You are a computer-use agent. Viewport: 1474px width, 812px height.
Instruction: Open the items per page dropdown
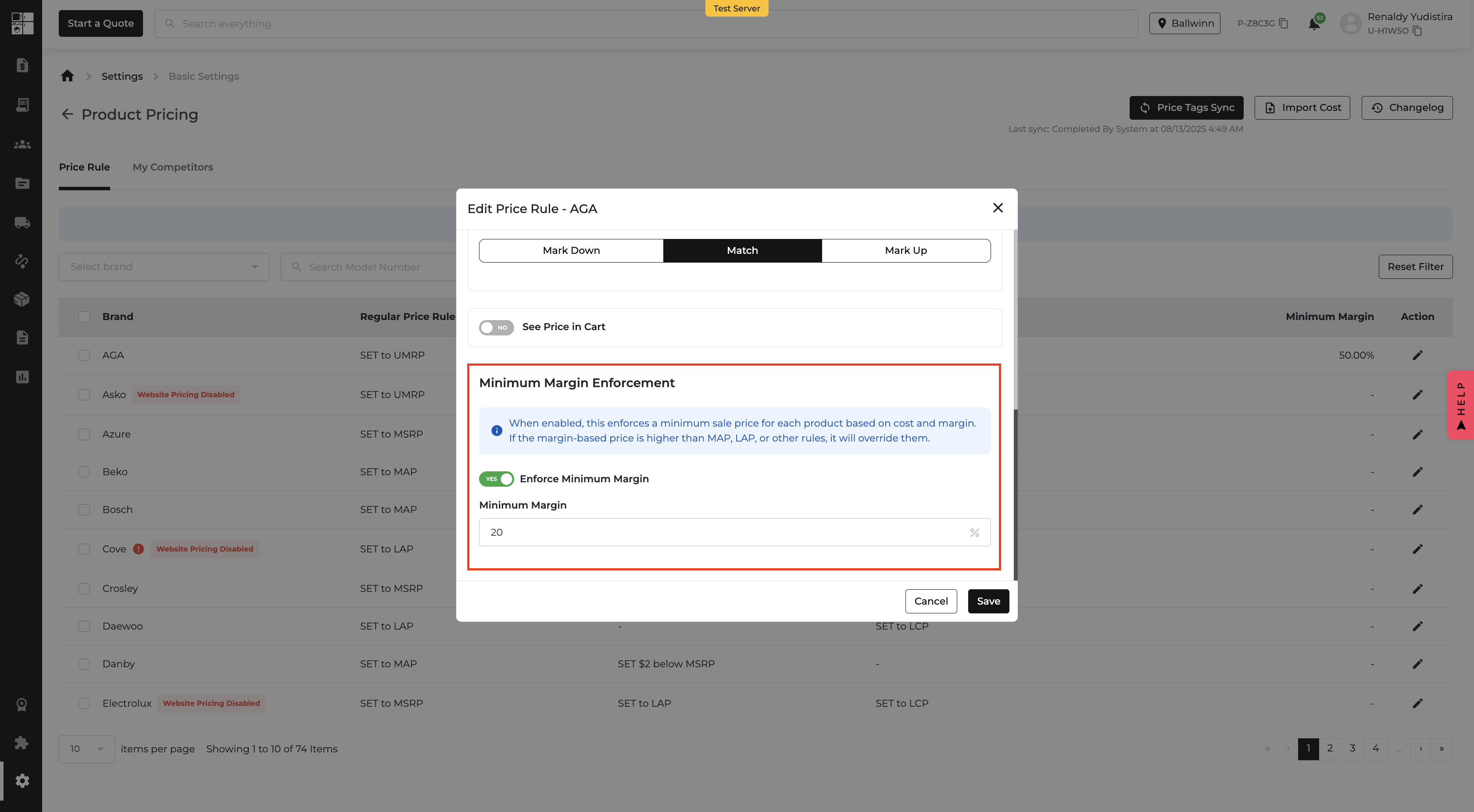click(86, 749)
